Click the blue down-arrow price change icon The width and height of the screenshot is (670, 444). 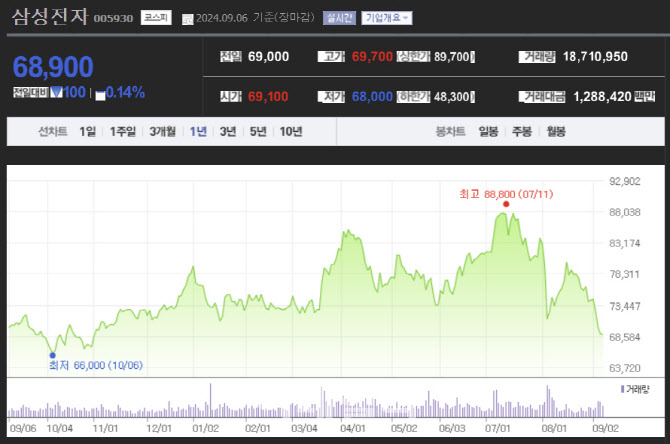(56, 92)
